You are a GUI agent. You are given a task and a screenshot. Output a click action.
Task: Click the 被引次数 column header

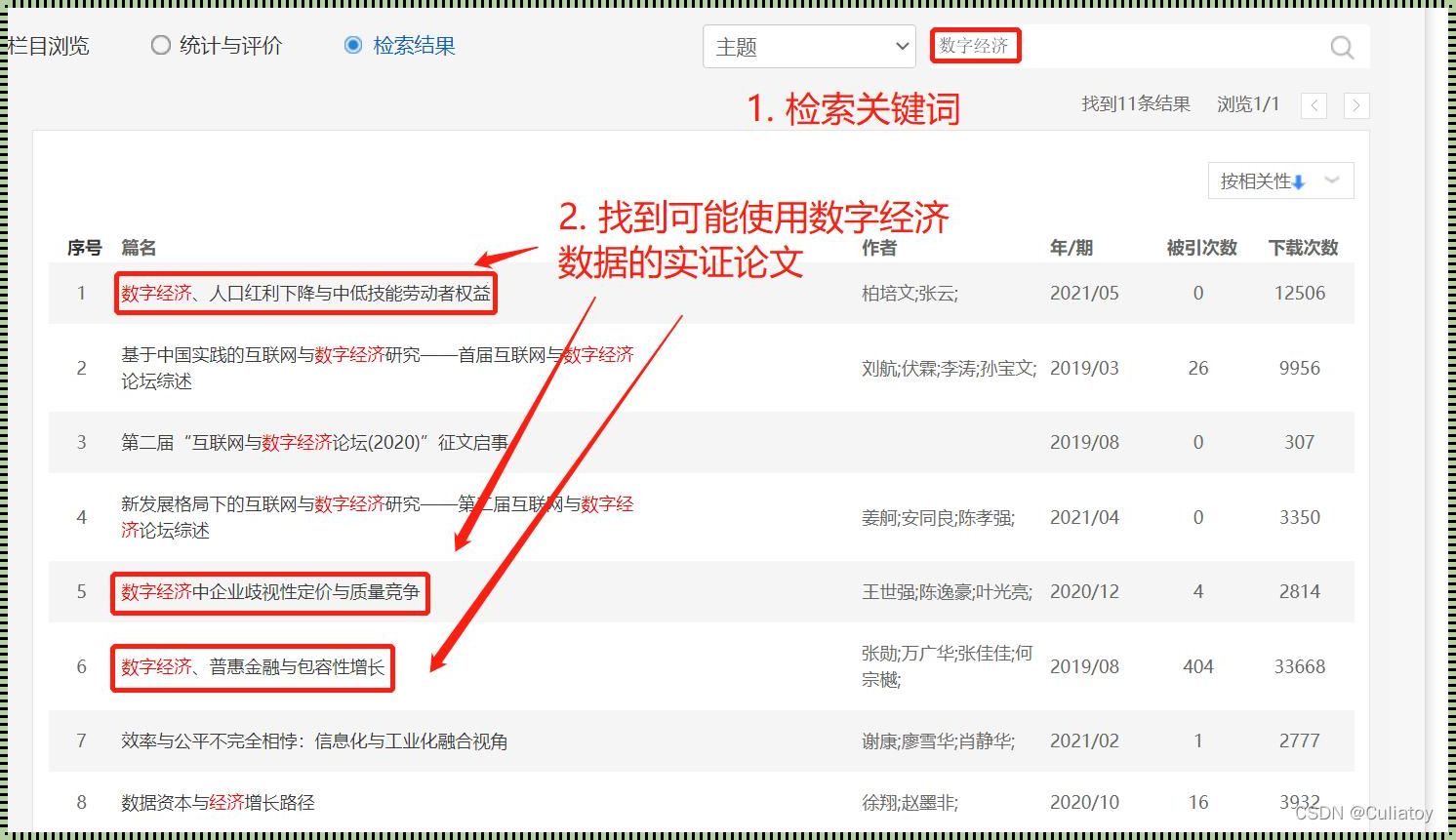pyautogui.click(x=1201, y=248)
